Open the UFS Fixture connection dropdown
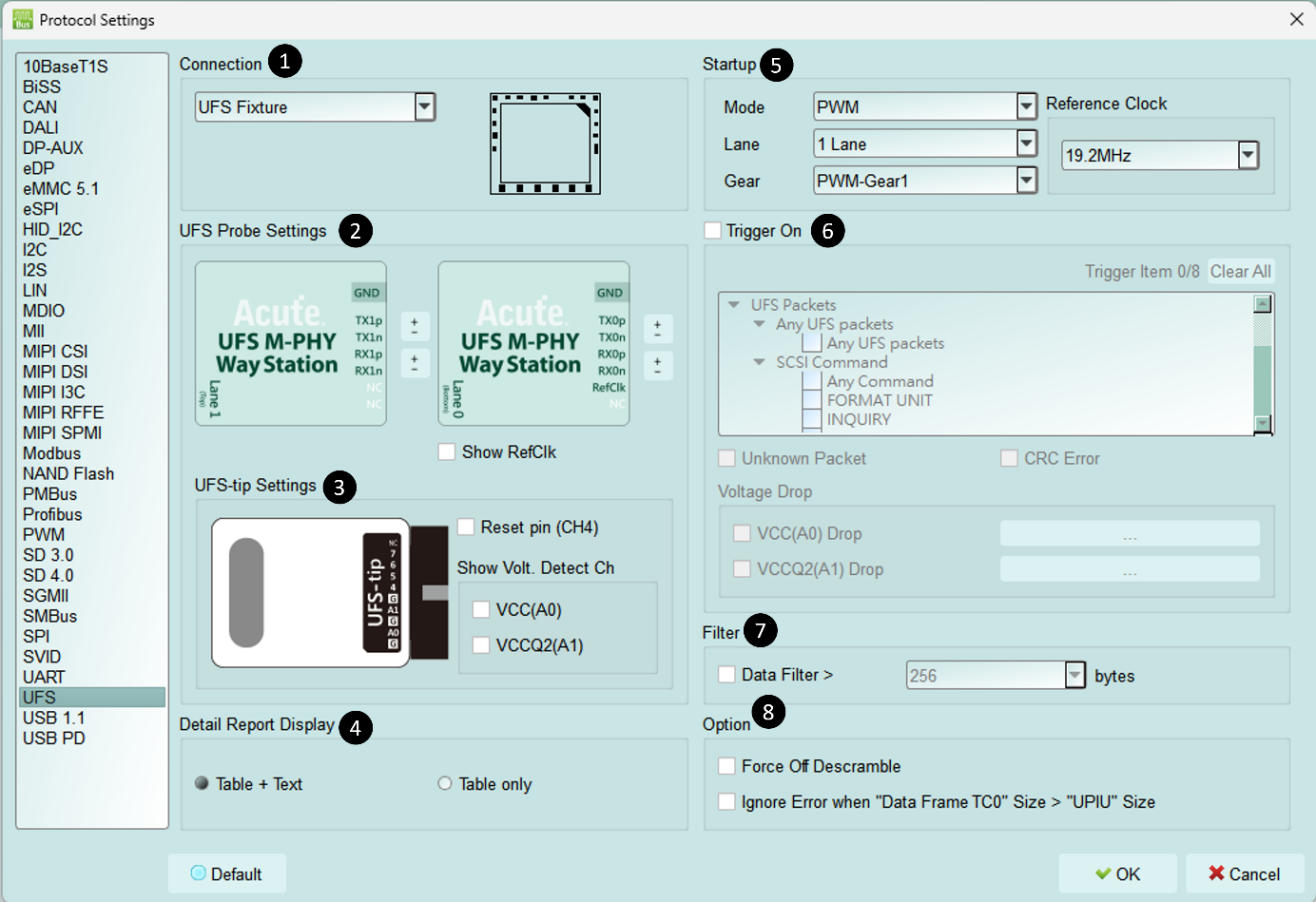 (x=425, y=106)
